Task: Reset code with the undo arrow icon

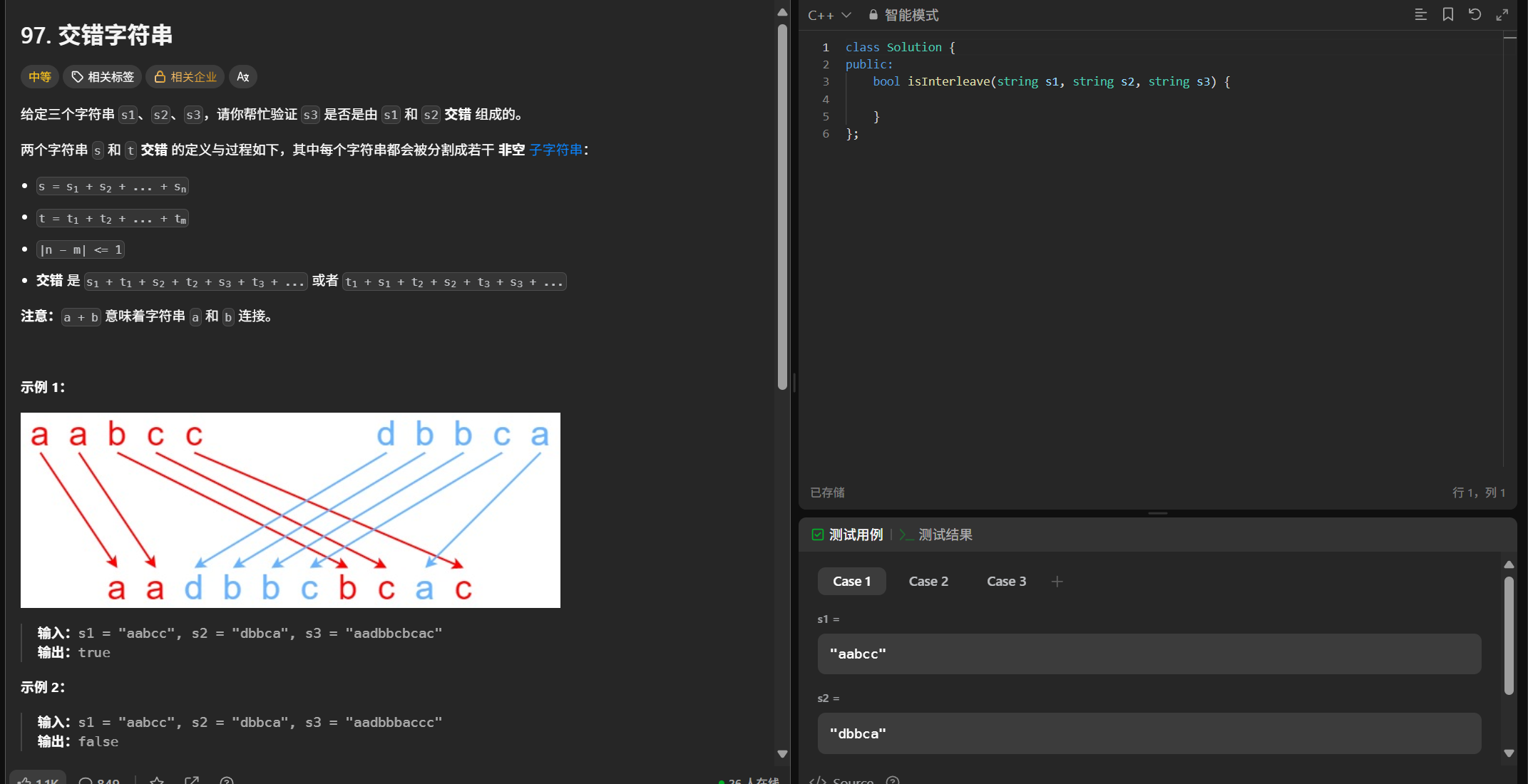Action: (x=1475, y=15)
